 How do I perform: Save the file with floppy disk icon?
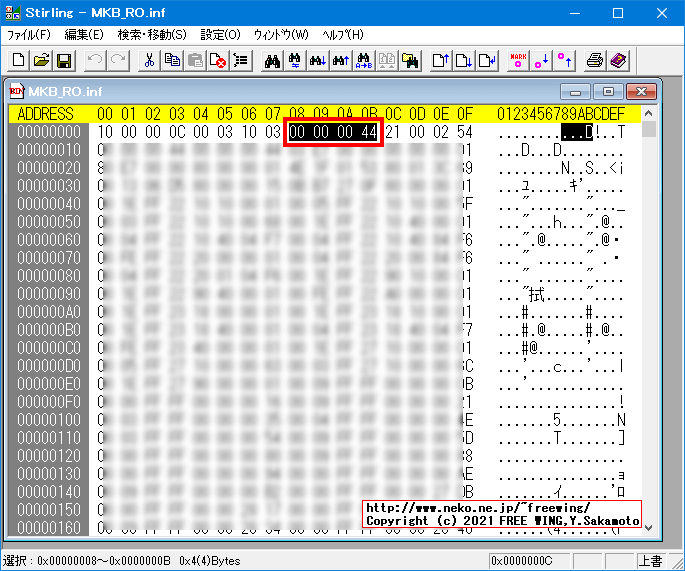pos(63,61)
